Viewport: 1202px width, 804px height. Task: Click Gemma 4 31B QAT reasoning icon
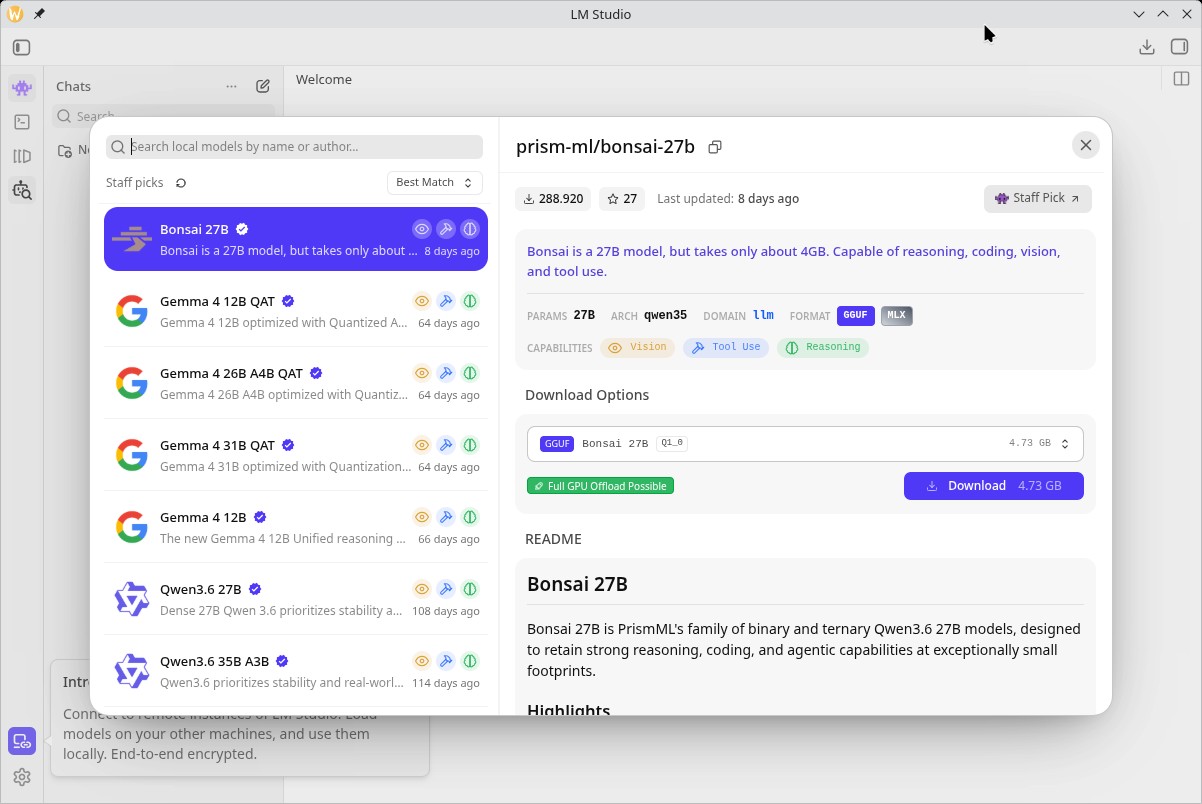pyautogui.click(x=470, y=445)
